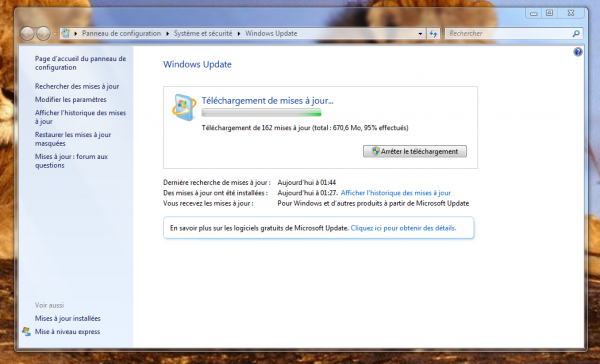Click Restaurer les mises à jour masquées

click(x=73, y=139)
